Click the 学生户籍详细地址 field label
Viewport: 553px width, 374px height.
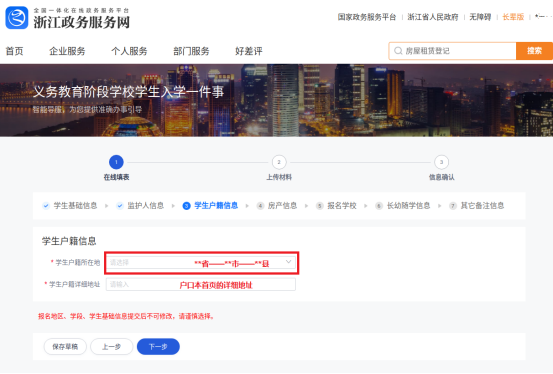click(74, 284)
